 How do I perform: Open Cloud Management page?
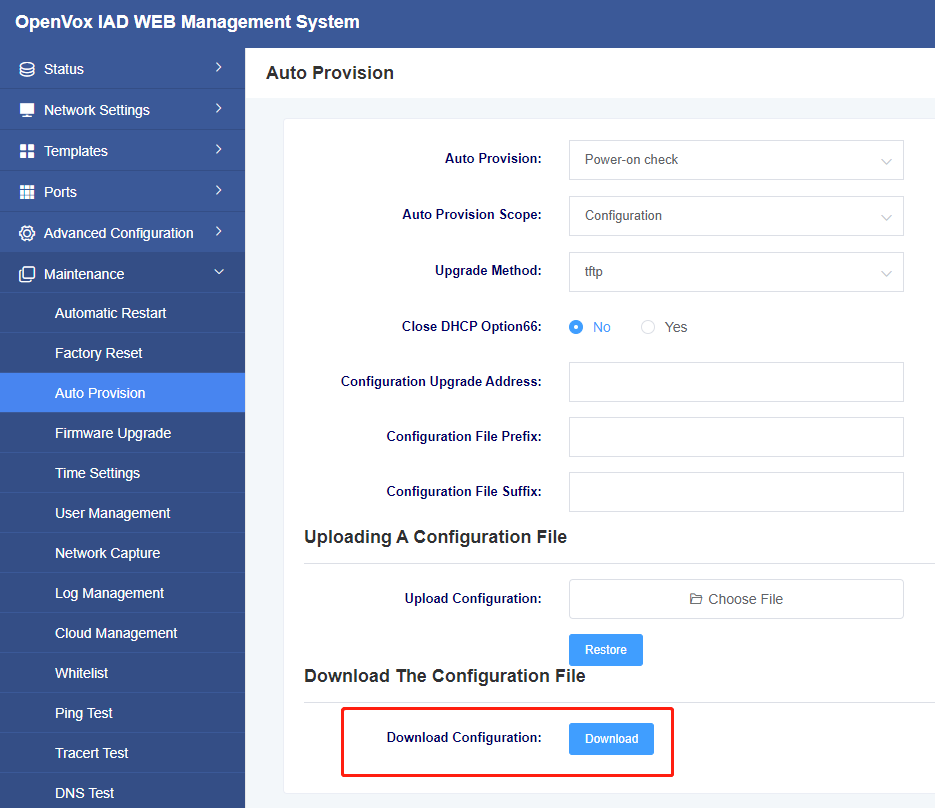122,633
